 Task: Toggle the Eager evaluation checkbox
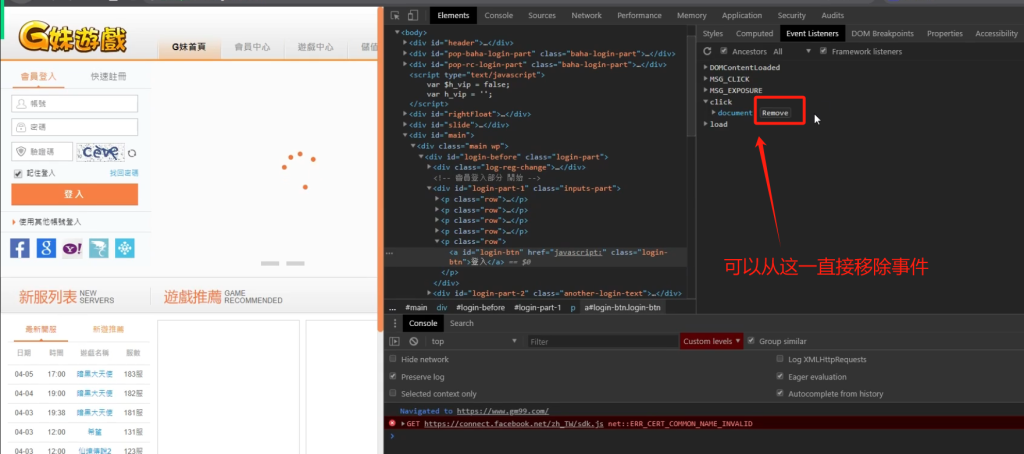[x=780, y=377]
